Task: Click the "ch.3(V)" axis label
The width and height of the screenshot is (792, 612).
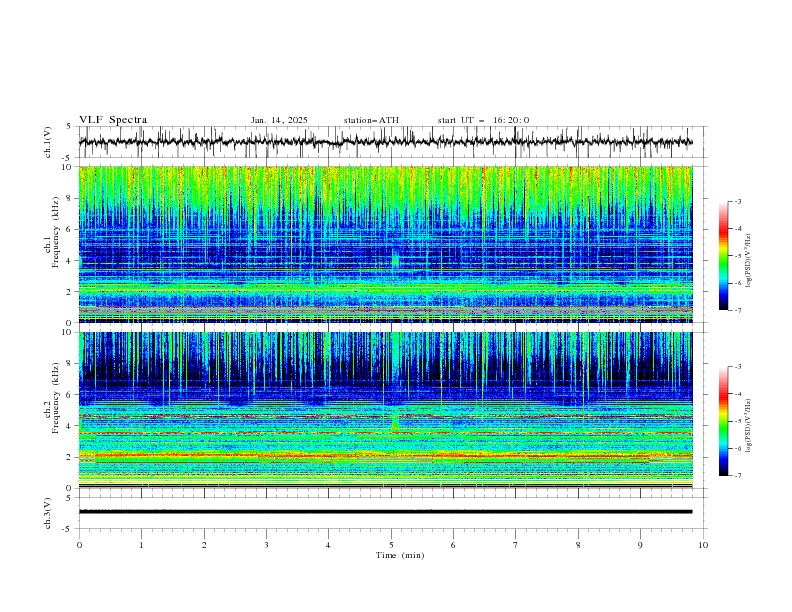Action: pos(48,513)
